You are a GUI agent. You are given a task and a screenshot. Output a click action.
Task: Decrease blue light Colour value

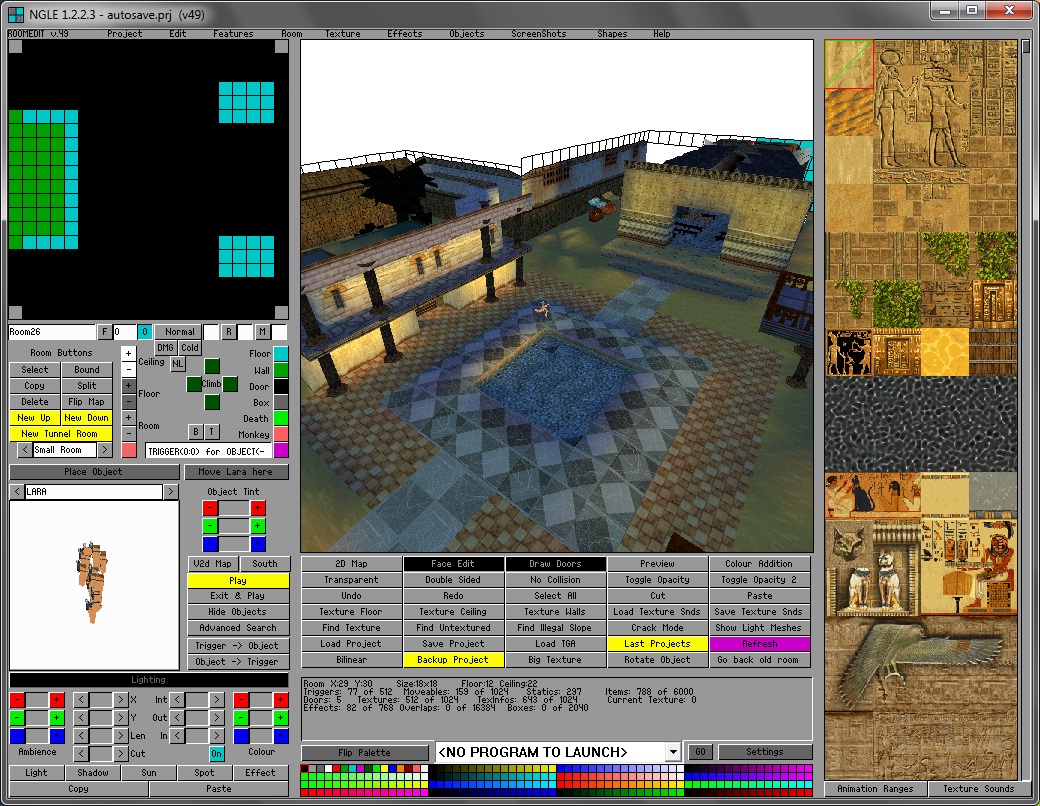pyautogui.click(x=241, y=735)
